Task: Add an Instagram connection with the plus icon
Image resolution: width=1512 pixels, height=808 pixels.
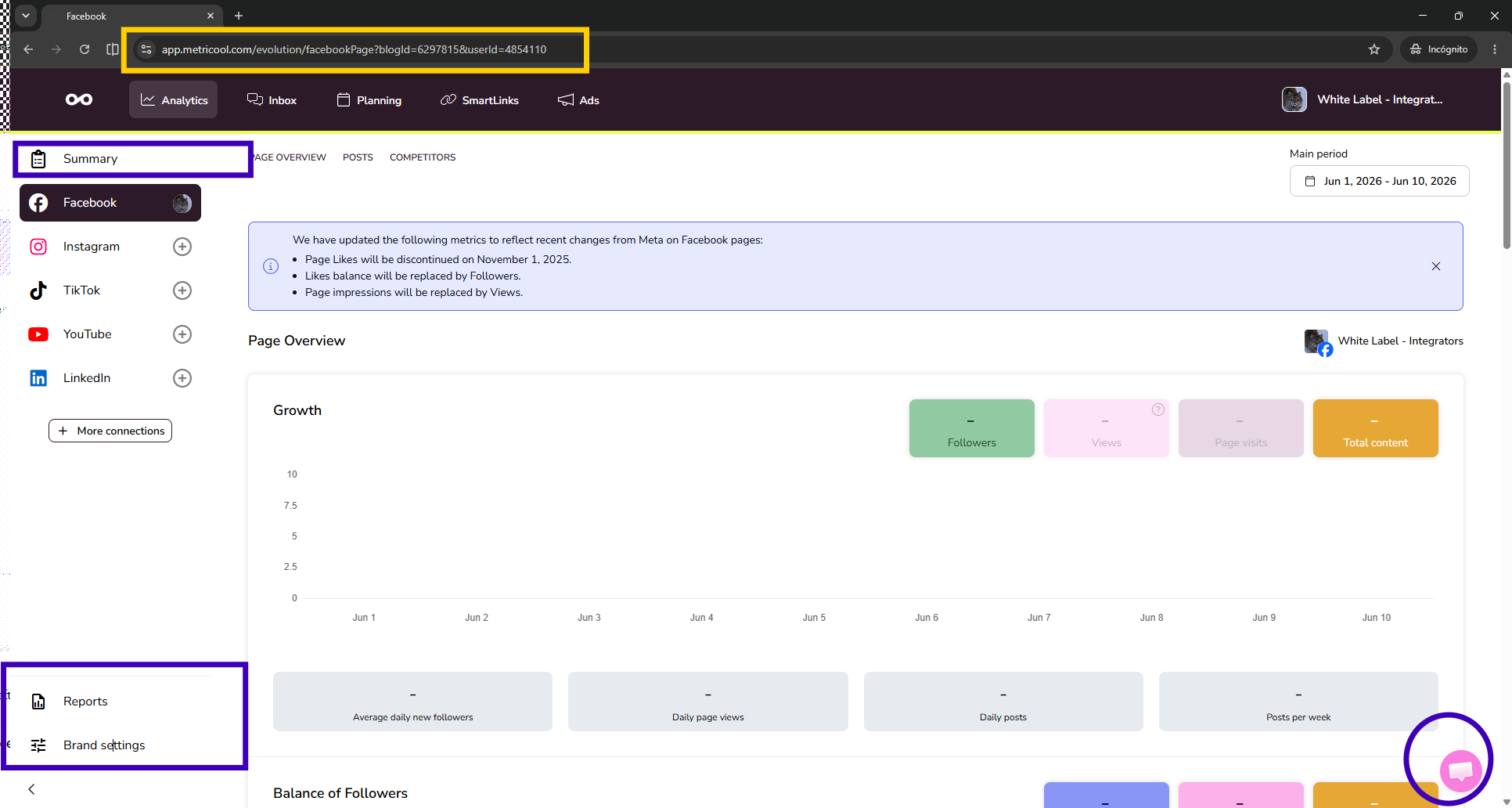Action: point(182,247)
